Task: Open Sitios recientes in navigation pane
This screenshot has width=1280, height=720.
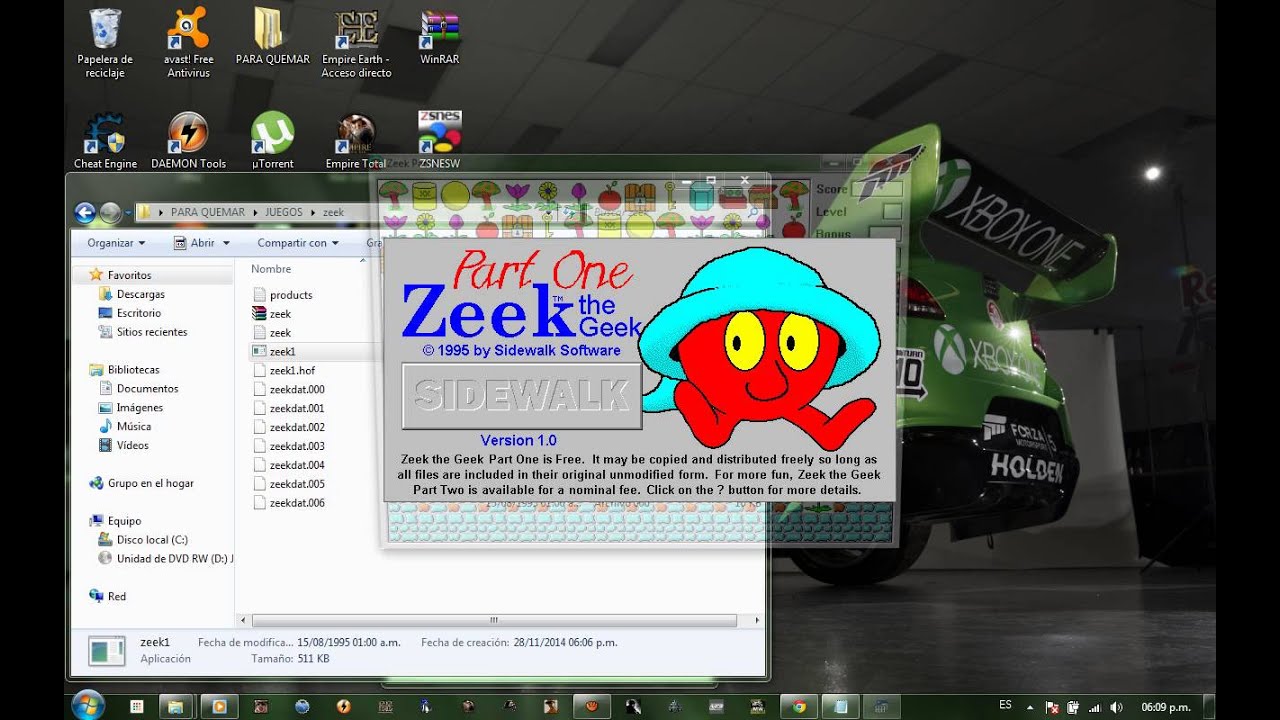Action: pyautogui.click(x=151, y=332)
